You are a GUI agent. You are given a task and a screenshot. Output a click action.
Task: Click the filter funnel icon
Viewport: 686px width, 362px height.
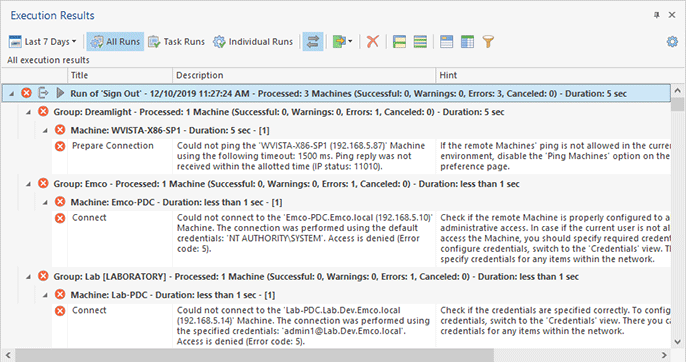(x=488, y=42)
